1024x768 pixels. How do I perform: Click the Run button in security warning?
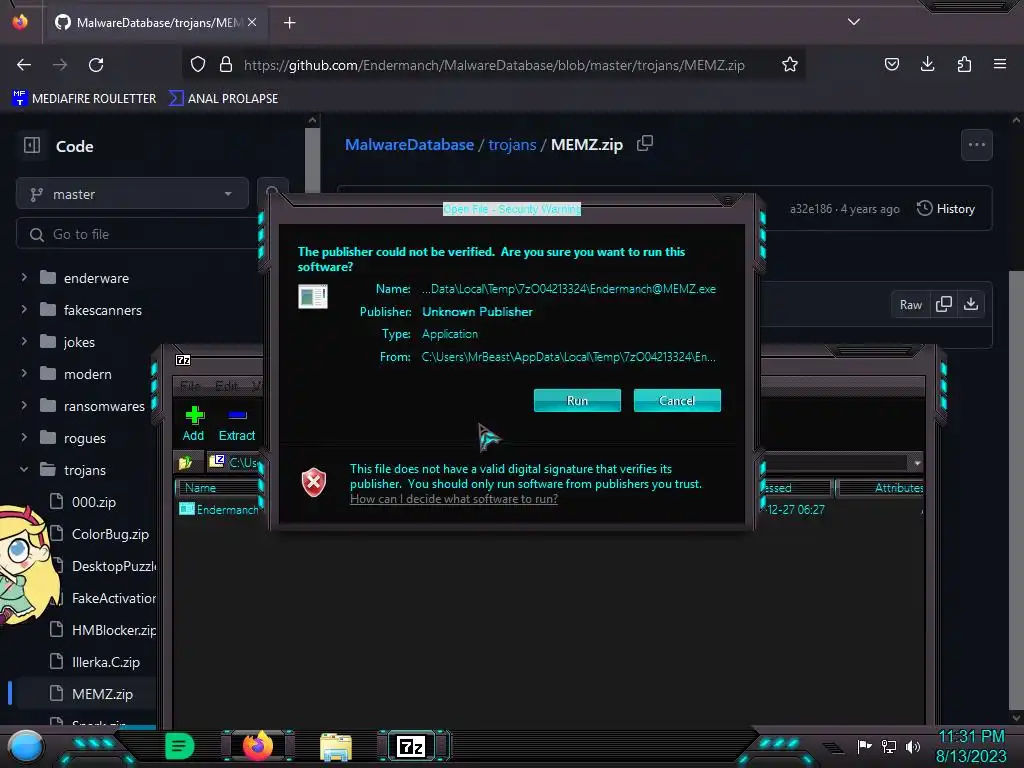(577, 400)
